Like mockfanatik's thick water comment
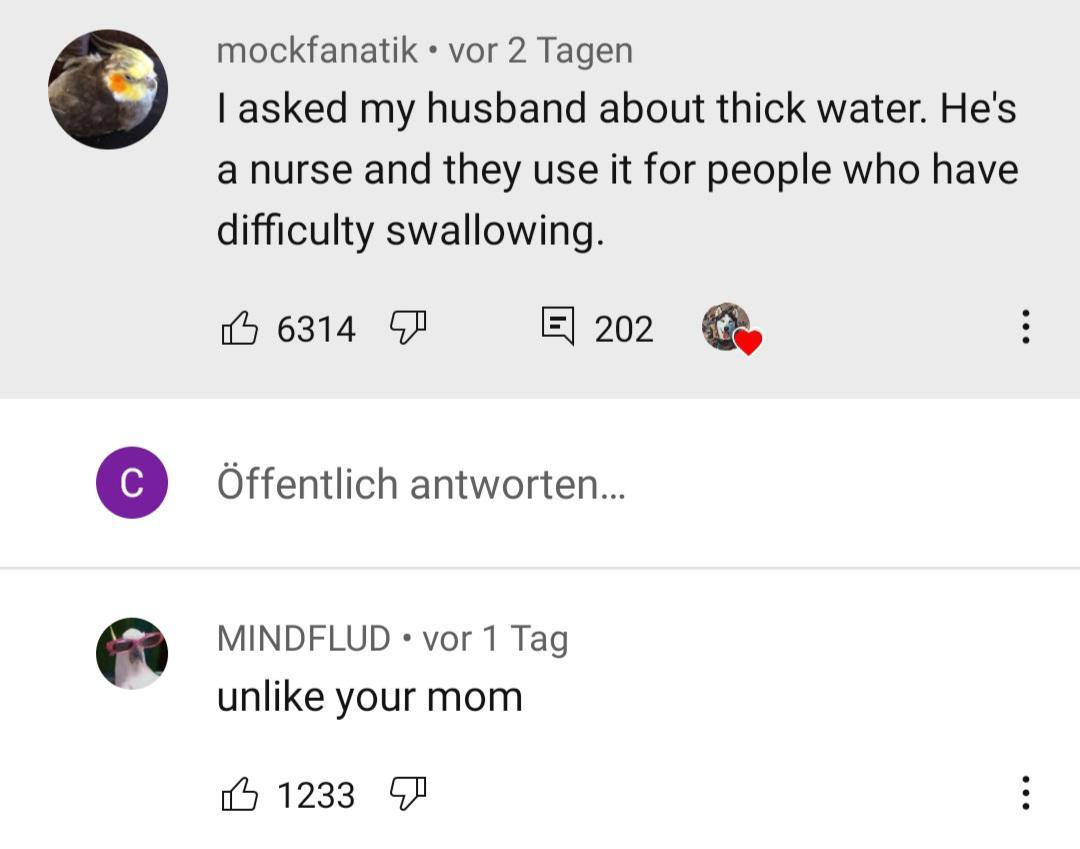Viewport: 1080px width, 849px height. (x=240, y=328)
